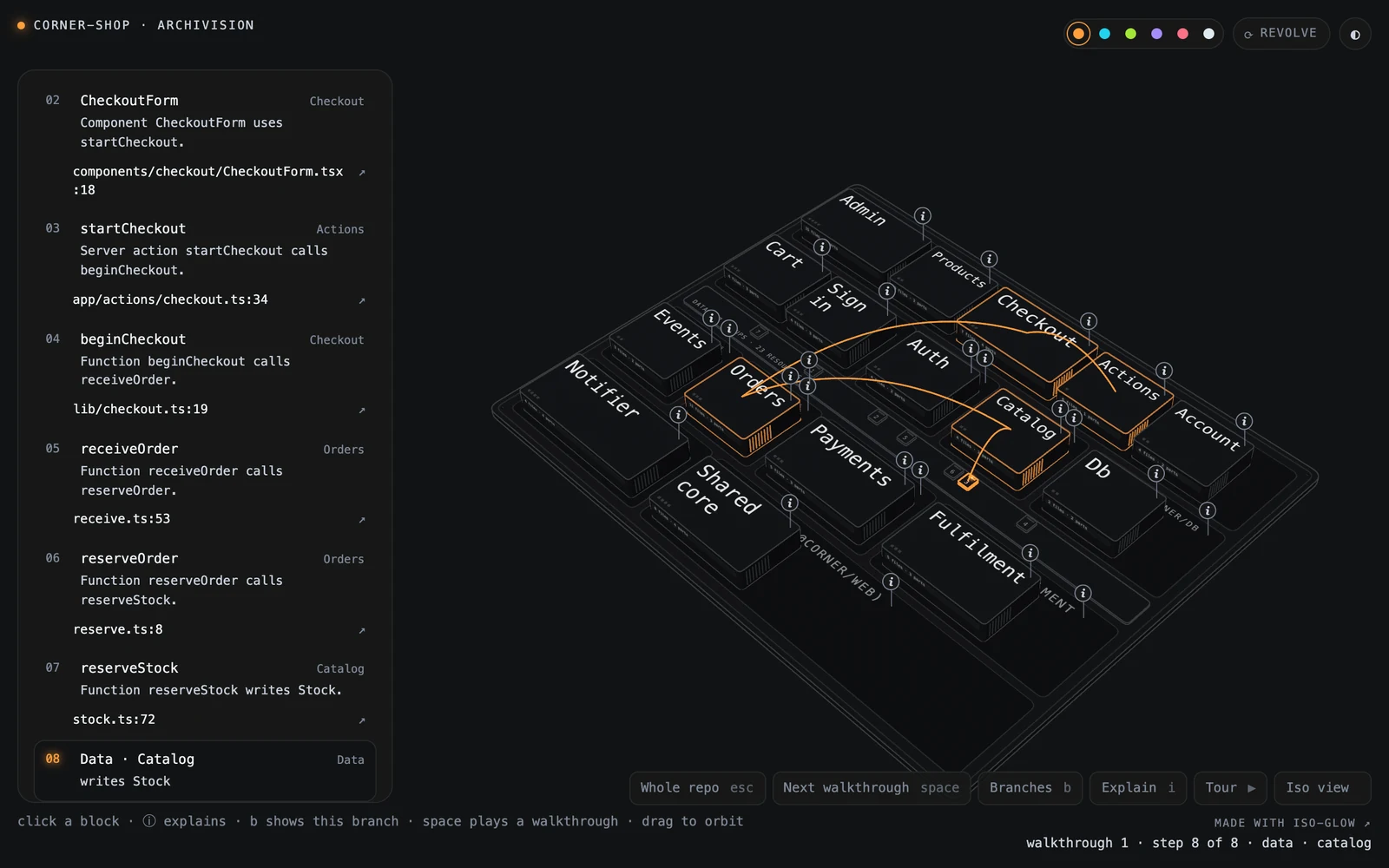Viewport: 1389px width, 868px height.
Task: Click the Explain button
Action: coord(1137,788)
